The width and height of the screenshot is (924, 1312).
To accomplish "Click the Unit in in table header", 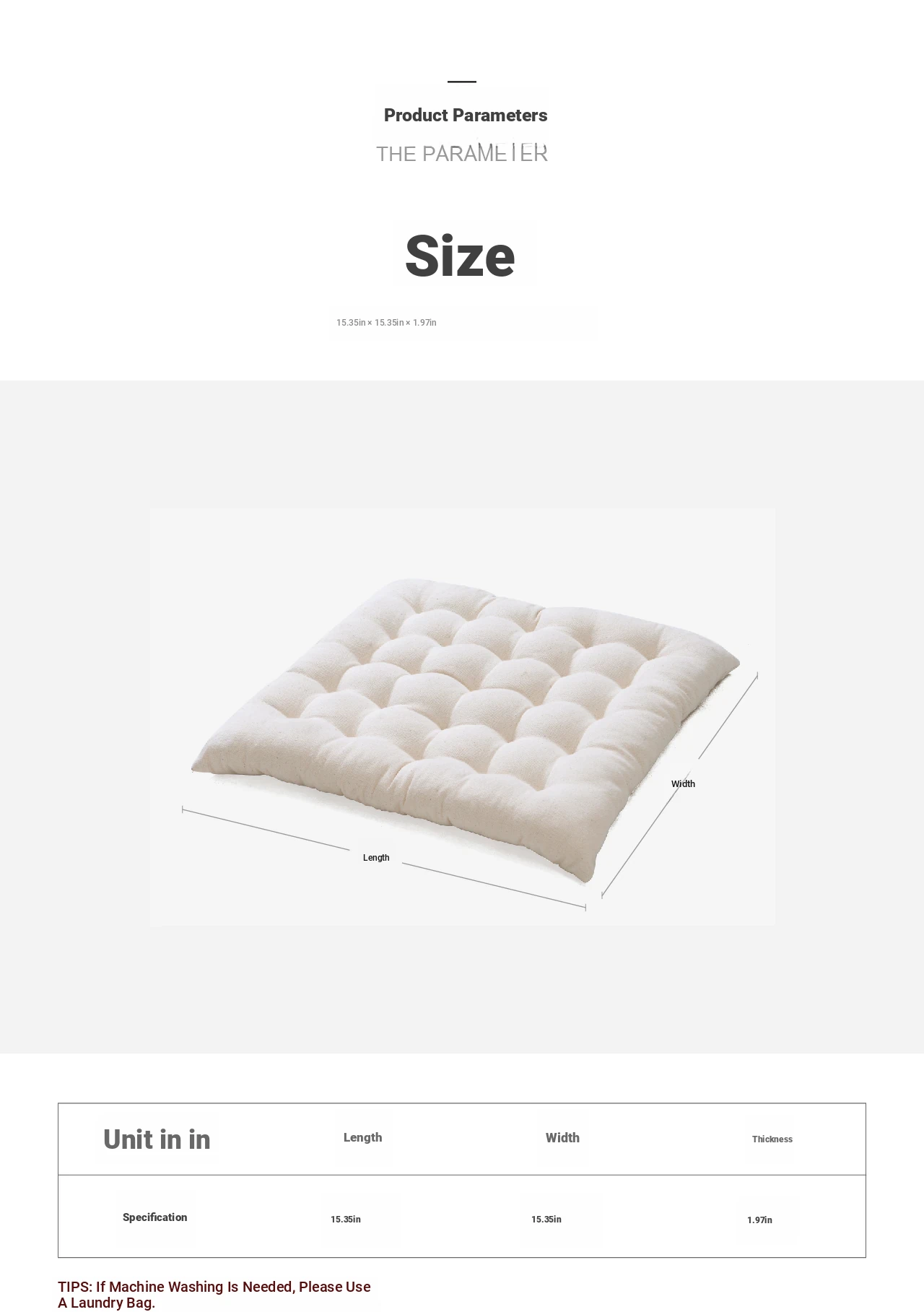I will click(x=157, y=1139).
